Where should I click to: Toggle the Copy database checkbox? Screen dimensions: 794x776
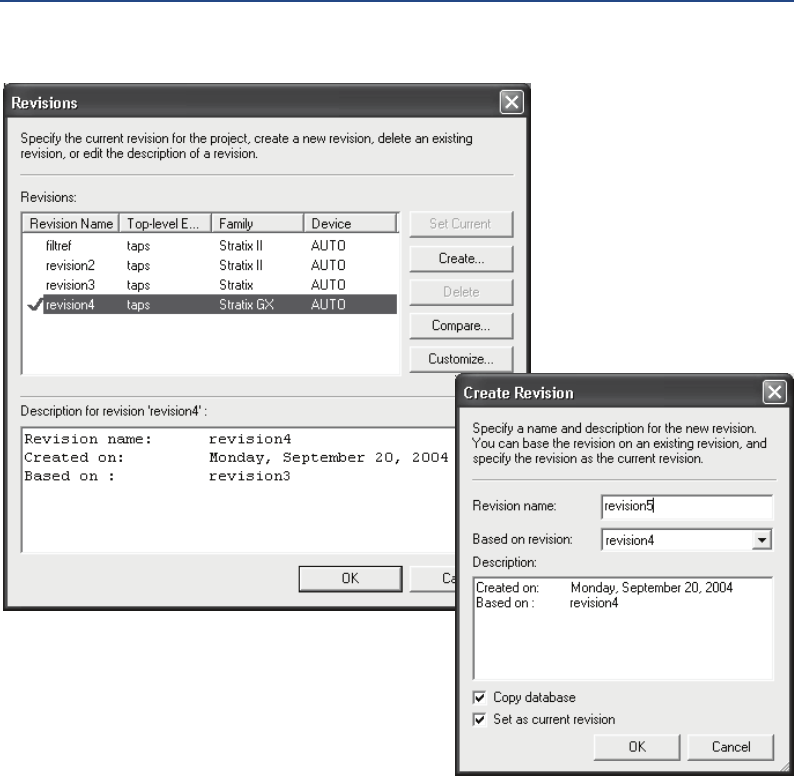pos(481,697)
